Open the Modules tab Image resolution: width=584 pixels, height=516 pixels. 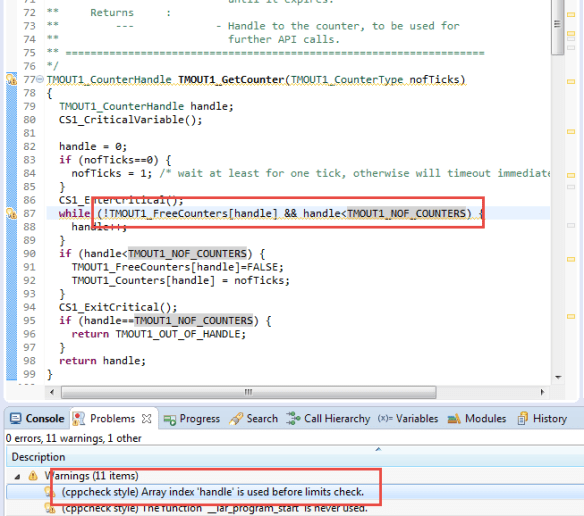[476, 419]
